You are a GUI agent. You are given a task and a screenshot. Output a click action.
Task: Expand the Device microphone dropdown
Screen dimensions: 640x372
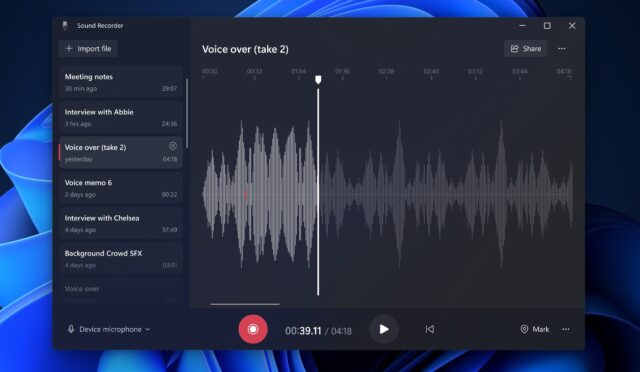[x=109, y=329]
